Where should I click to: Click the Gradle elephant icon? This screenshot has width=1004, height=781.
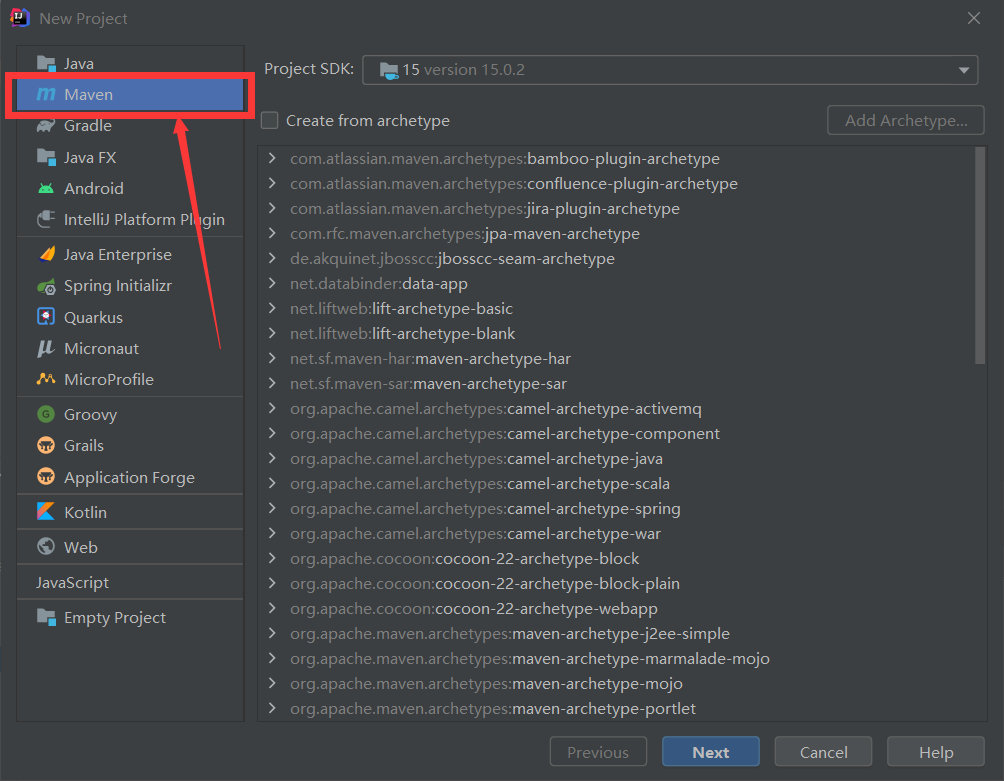pos(46,125)
